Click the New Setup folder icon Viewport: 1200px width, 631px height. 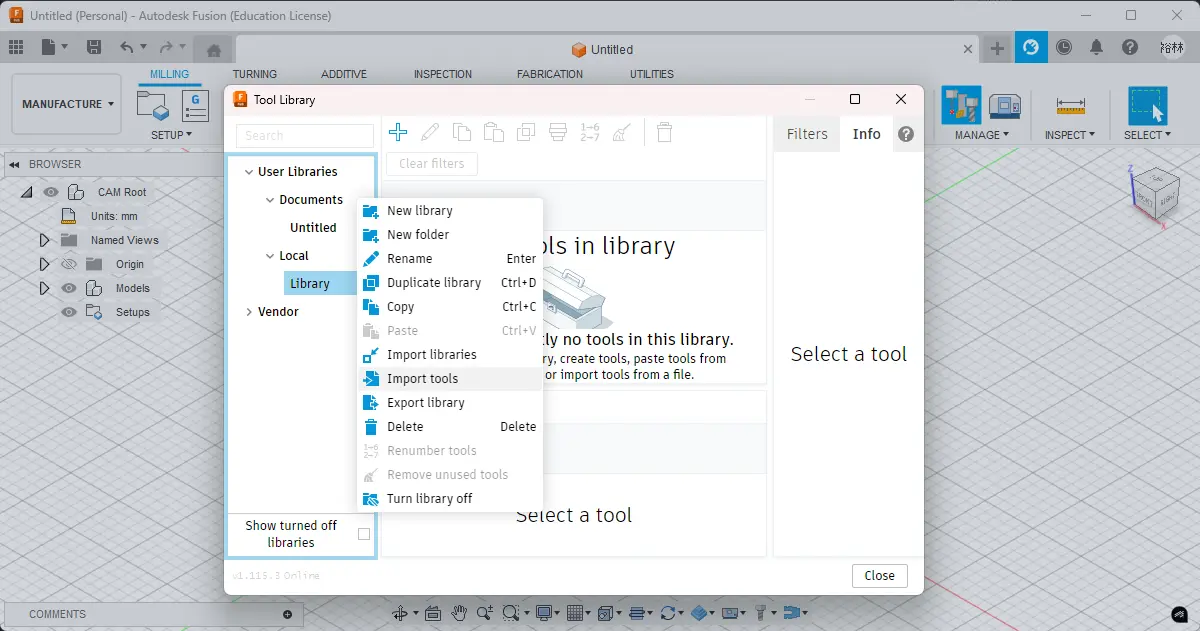pos(153,106)
